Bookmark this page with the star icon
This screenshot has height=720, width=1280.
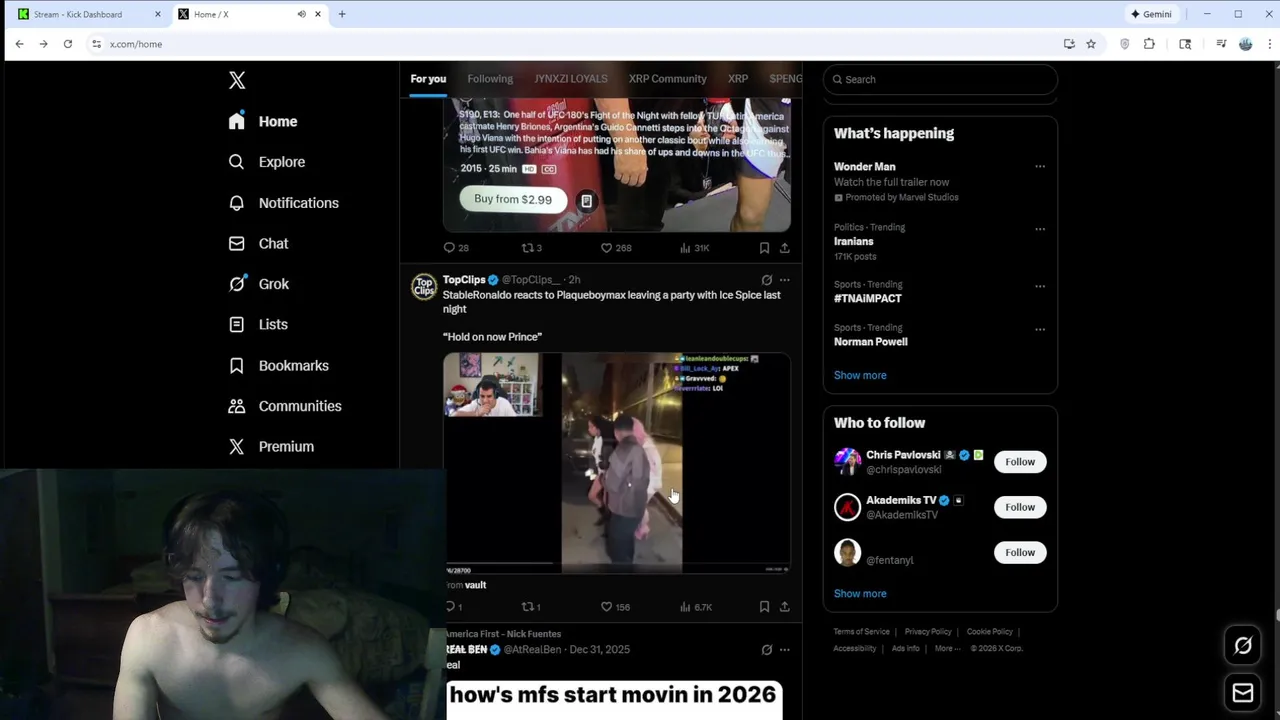pyautogui.click(x=1091, y=44)
